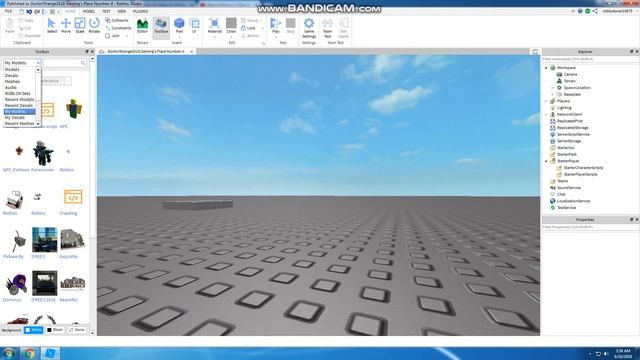
Task: Click the Stop test button
Action: point(291,26)
